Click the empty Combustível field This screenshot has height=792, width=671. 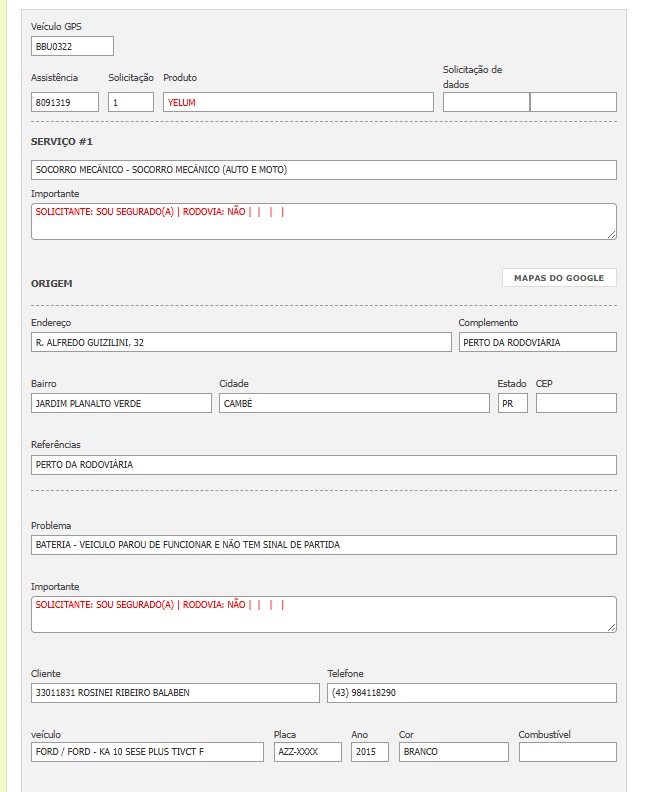[x=567, y=752]
